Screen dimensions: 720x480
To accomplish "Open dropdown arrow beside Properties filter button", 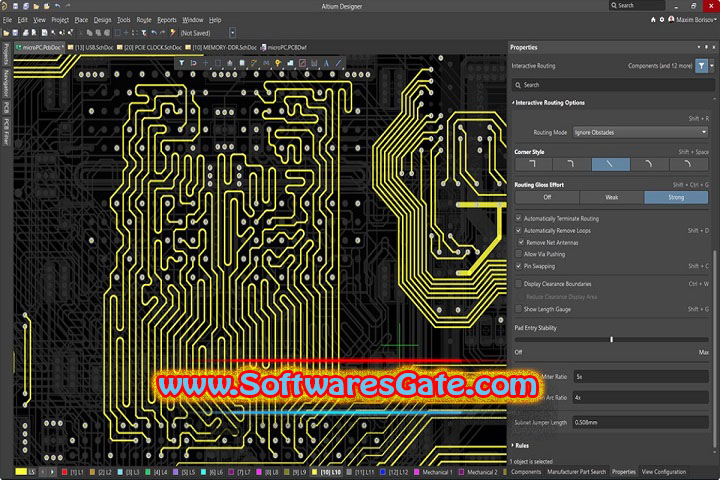I will 712,66.
